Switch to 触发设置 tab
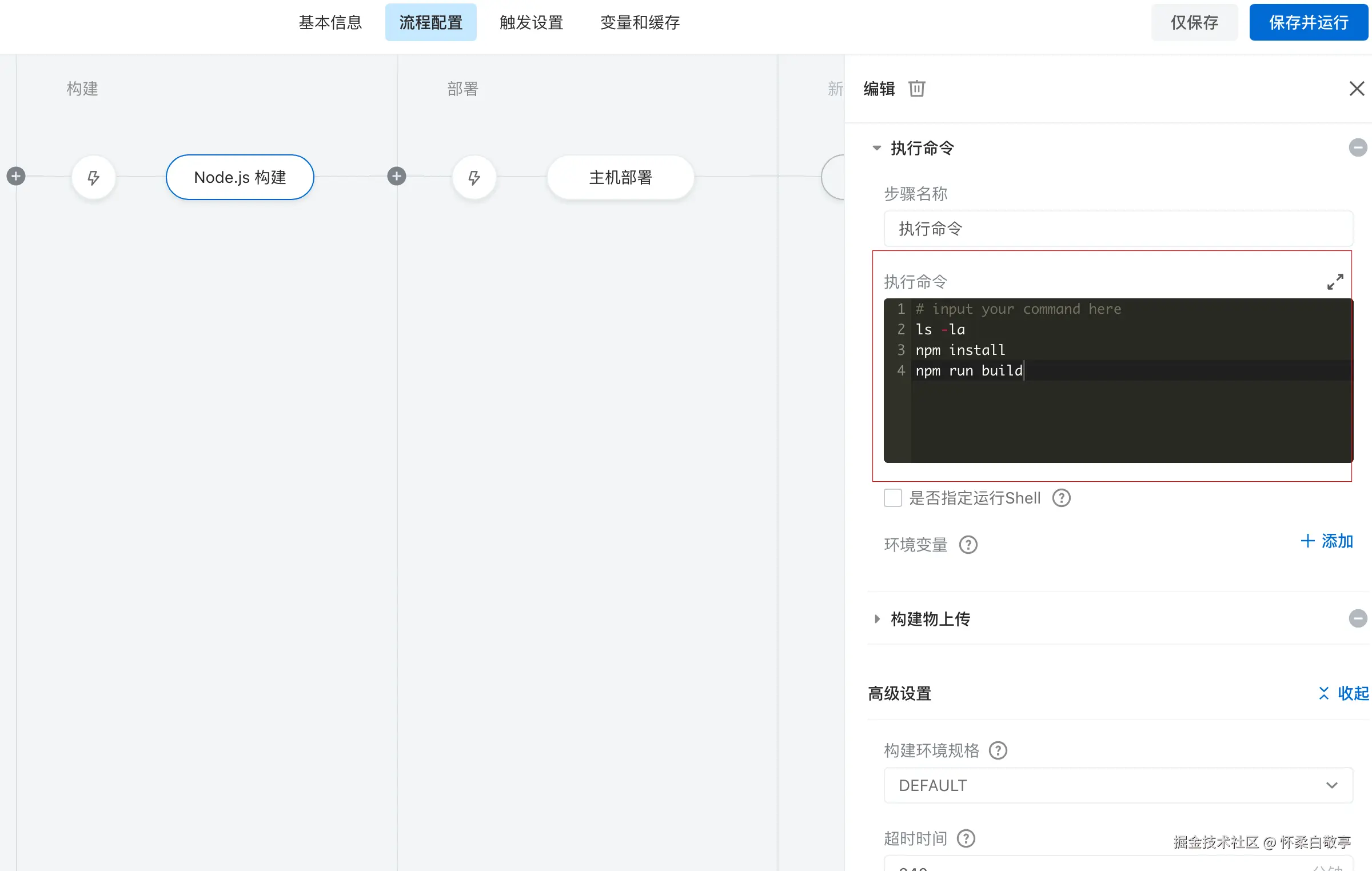1372x871 pixels. [x=531, y=22]
